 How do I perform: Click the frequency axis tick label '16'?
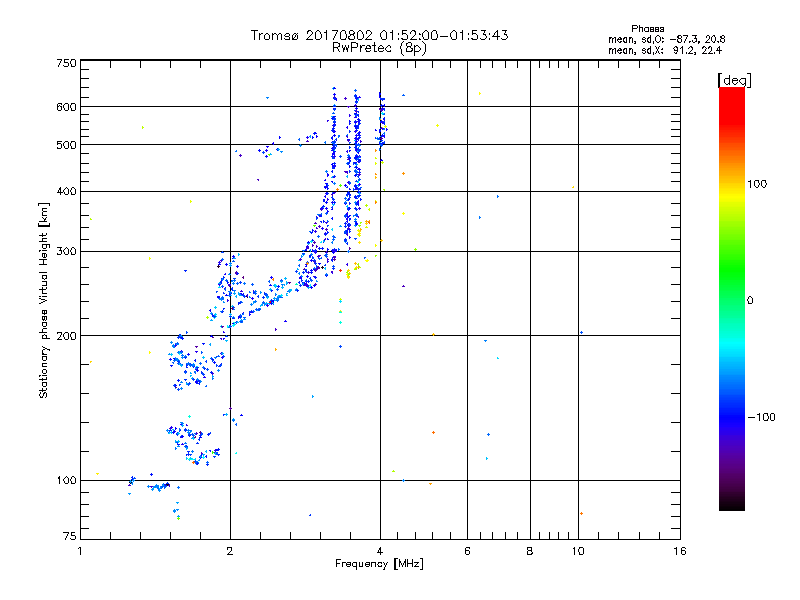(680, 551)
